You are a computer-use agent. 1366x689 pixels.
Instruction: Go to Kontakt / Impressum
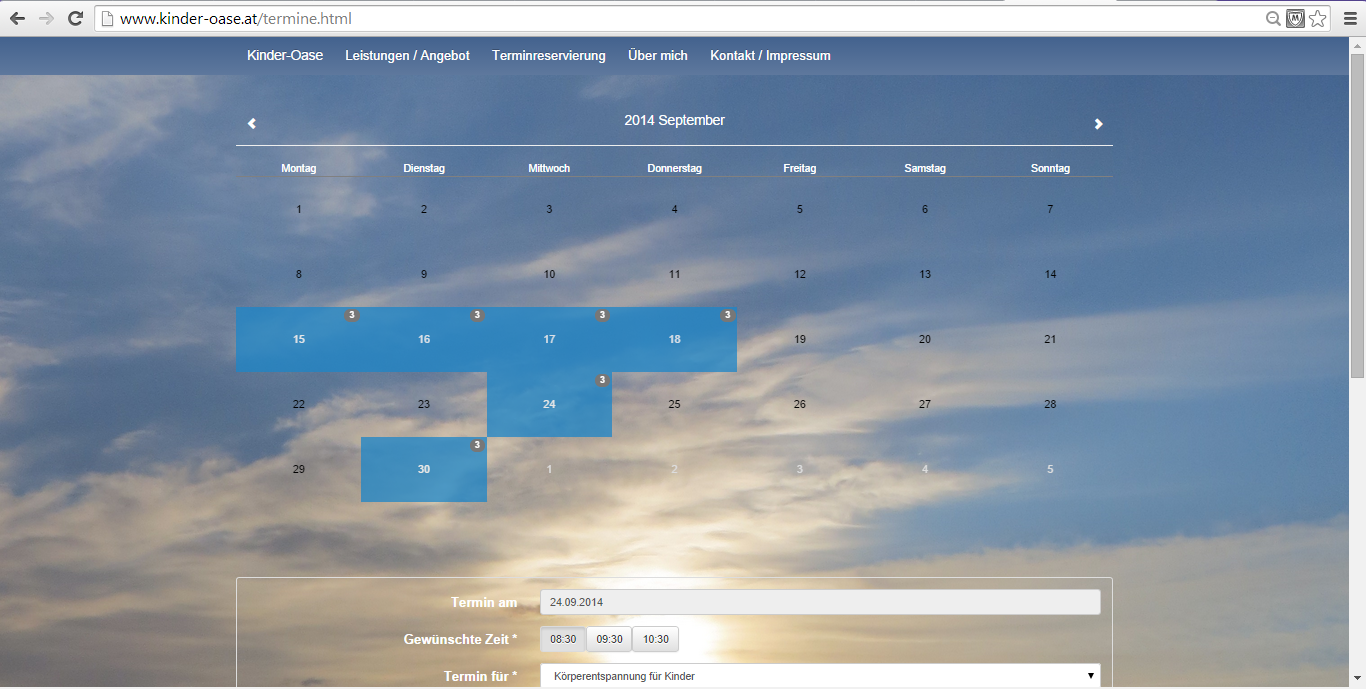[x=770, y=56]
